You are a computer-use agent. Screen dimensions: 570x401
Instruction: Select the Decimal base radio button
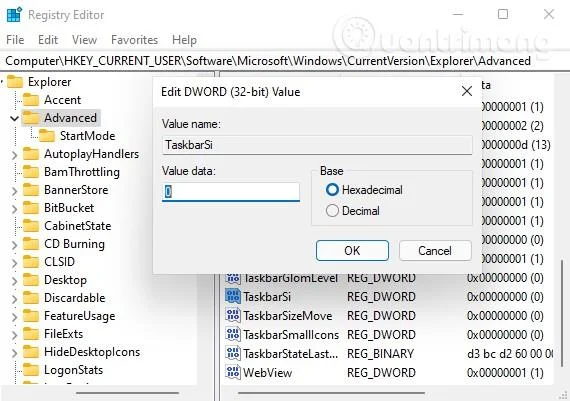tap(332, 211)
